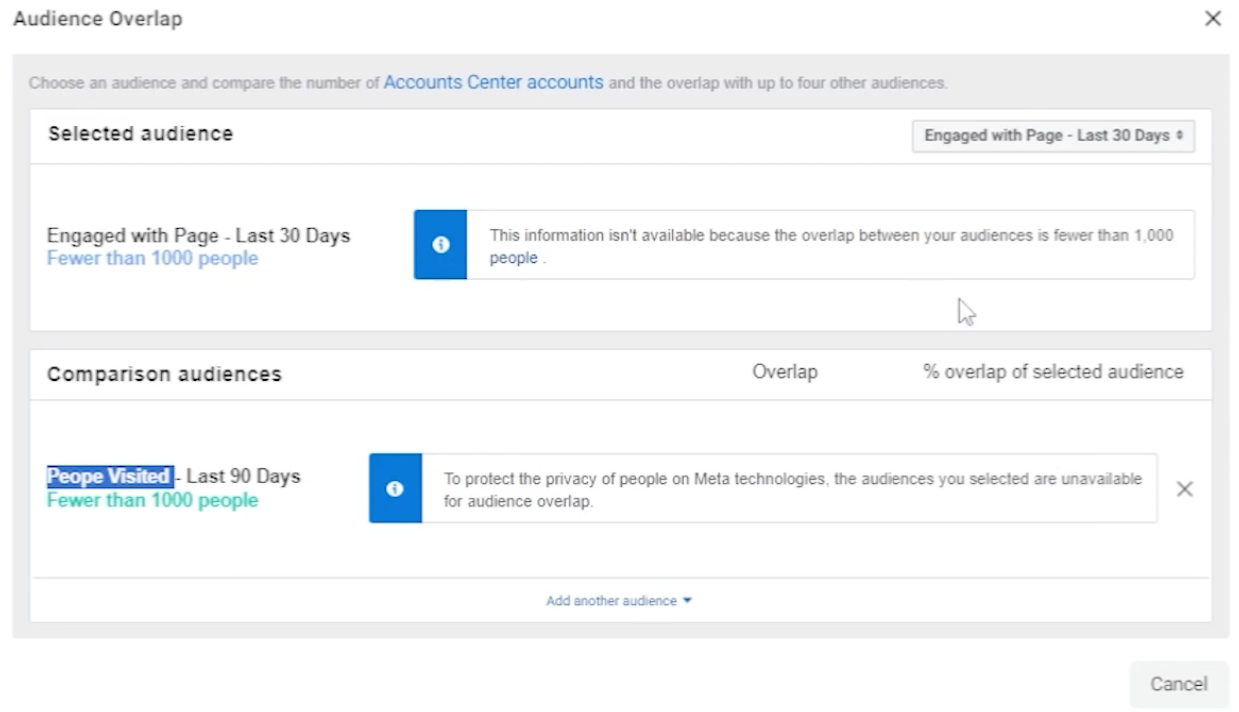Click the Selected audience section heading
Screen dimensions: 1239x712
coord(140,134)
